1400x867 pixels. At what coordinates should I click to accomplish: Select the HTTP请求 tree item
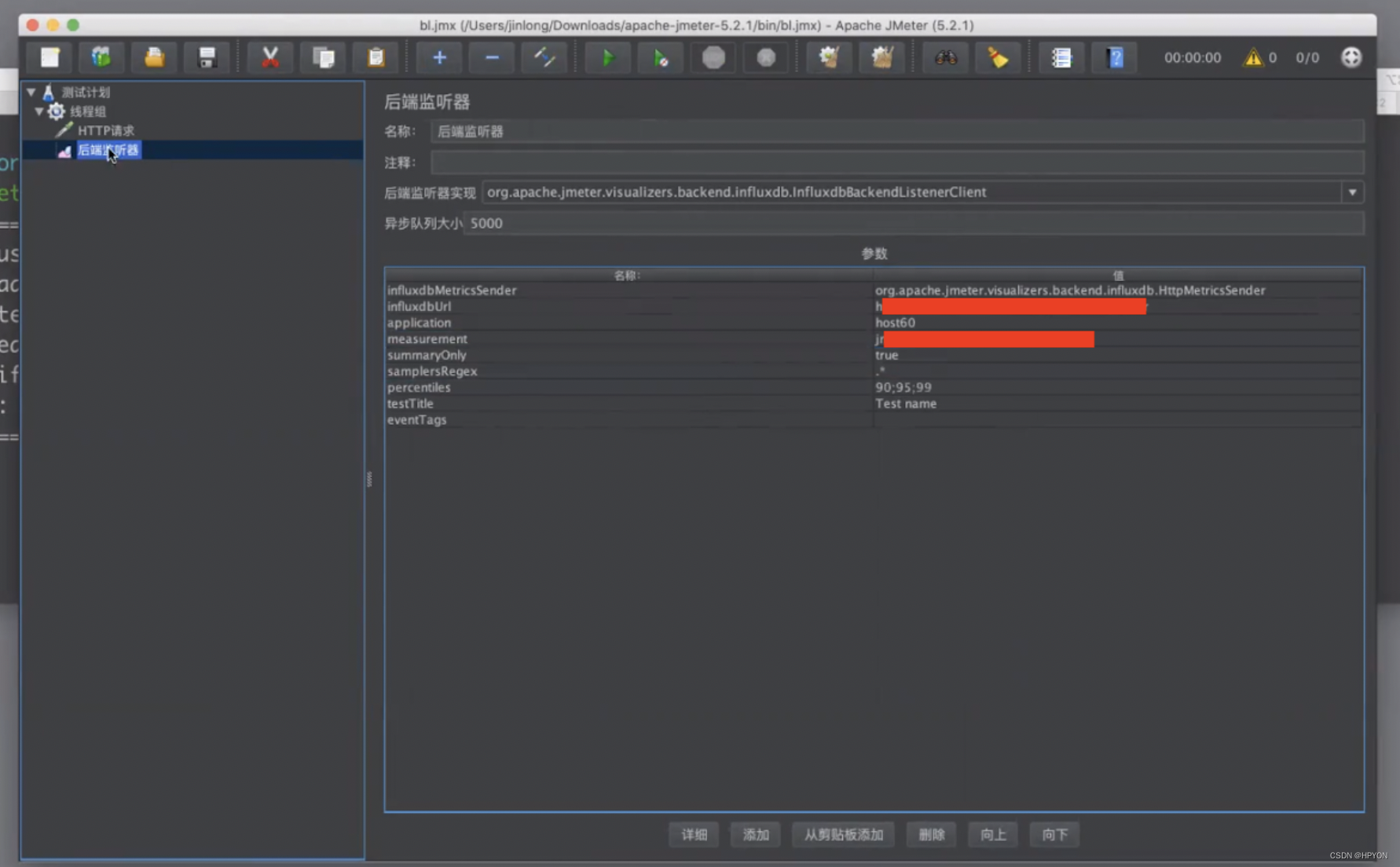click(x=106, y=130)
